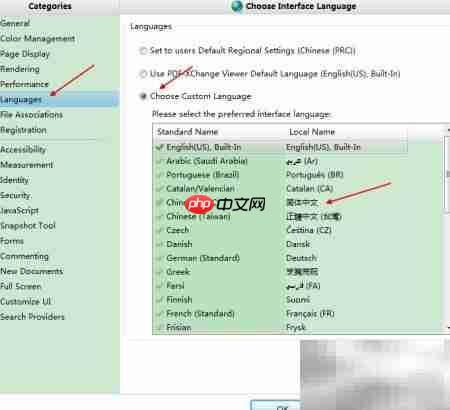Open the Forms category

click(12, 241)
